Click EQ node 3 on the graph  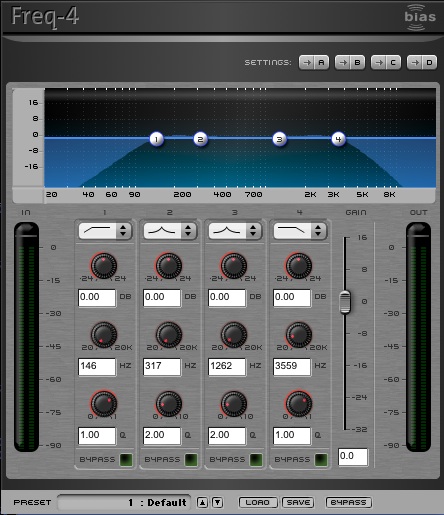point(279,139)
